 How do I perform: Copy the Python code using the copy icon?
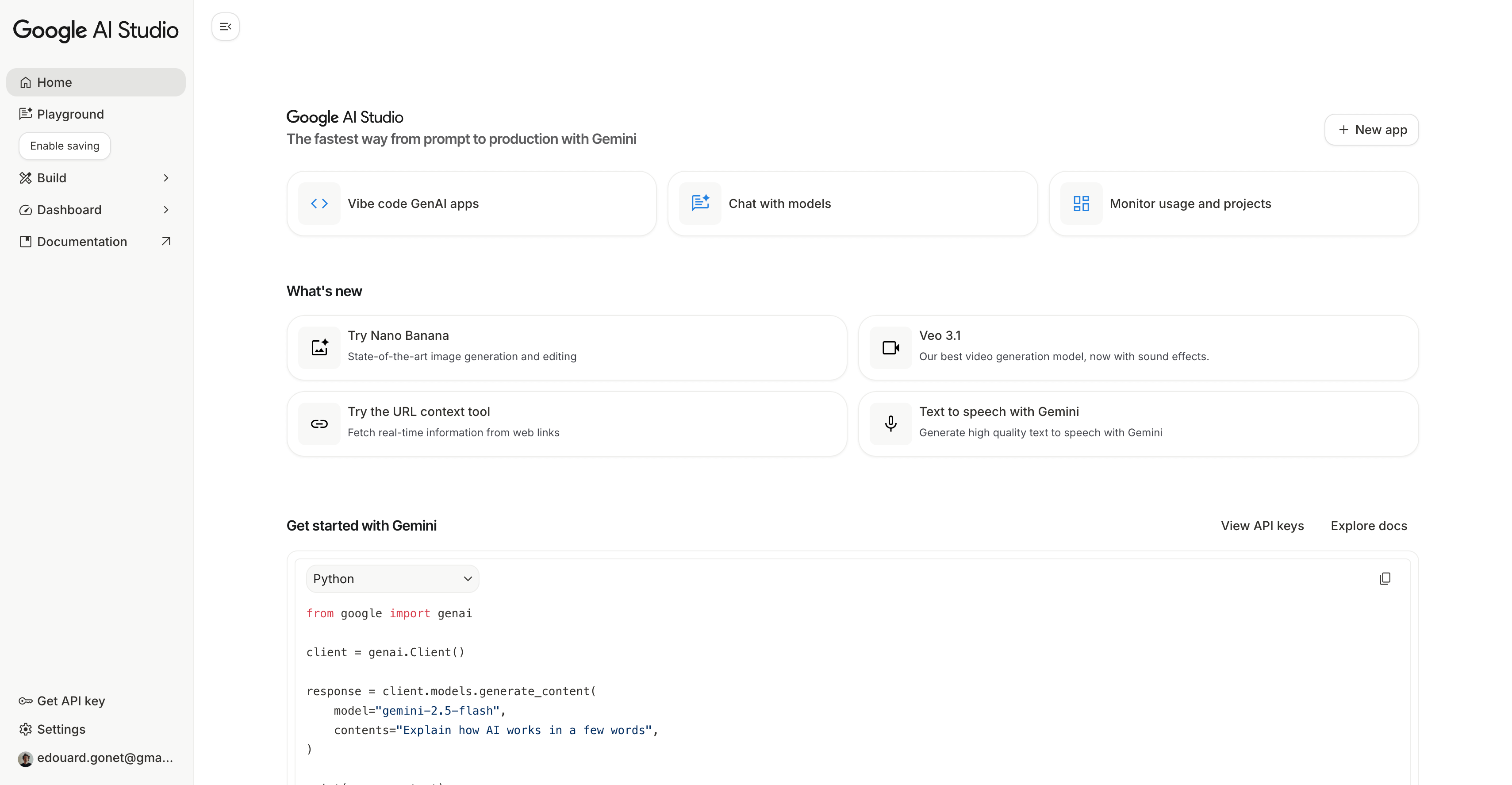[x=1385, y=578]
